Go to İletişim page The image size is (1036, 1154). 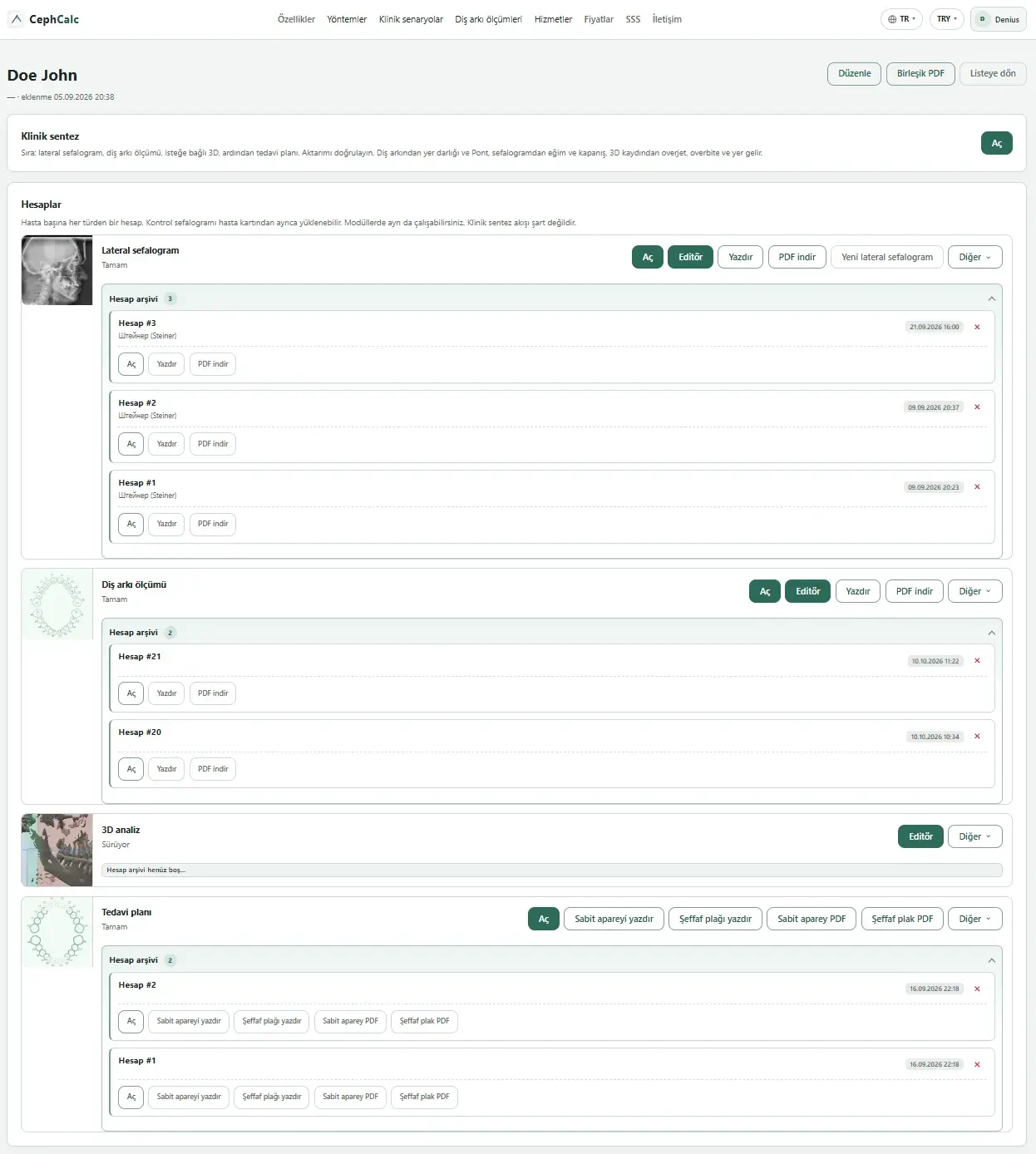point(667,19)
